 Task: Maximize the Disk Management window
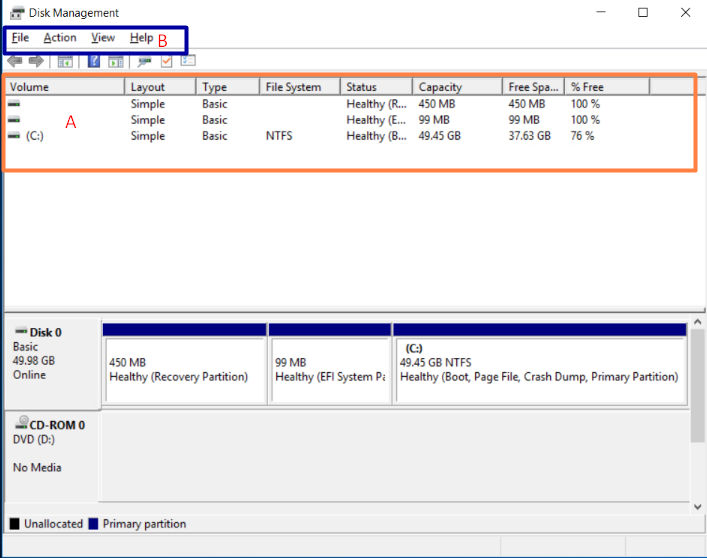(x=643, y=13)
